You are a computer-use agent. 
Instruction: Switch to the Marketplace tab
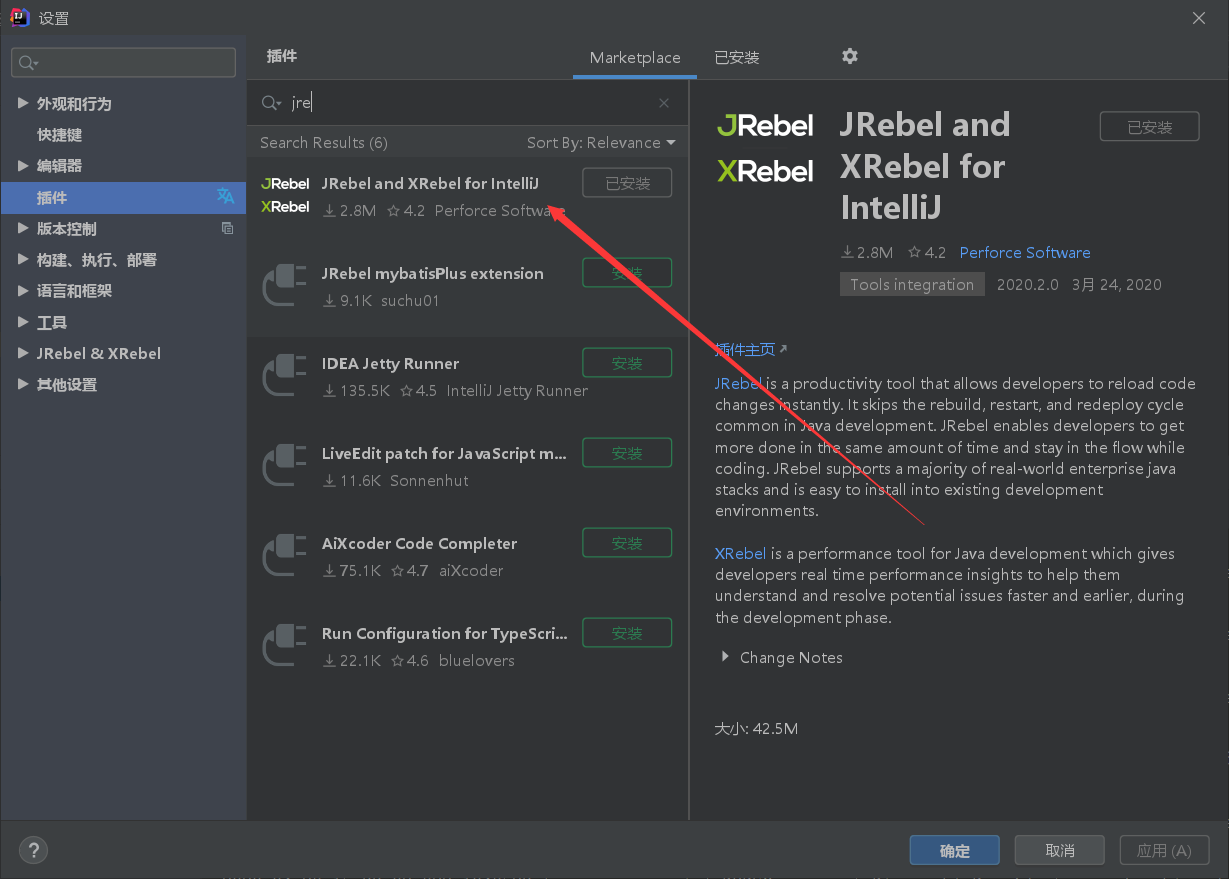[x=635, y=57]
